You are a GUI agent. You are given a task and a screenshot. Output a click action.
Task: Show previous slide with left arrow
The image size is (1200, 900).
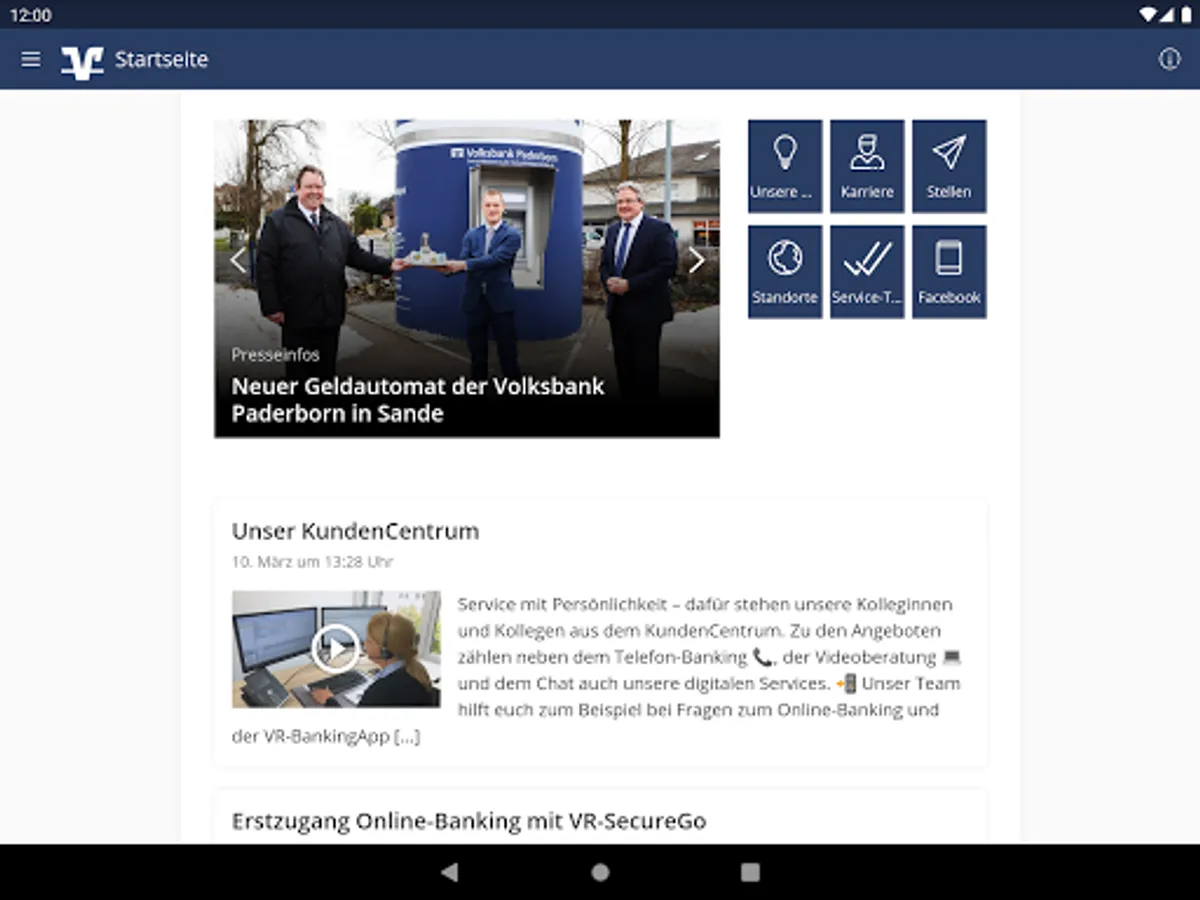[237, 261]
